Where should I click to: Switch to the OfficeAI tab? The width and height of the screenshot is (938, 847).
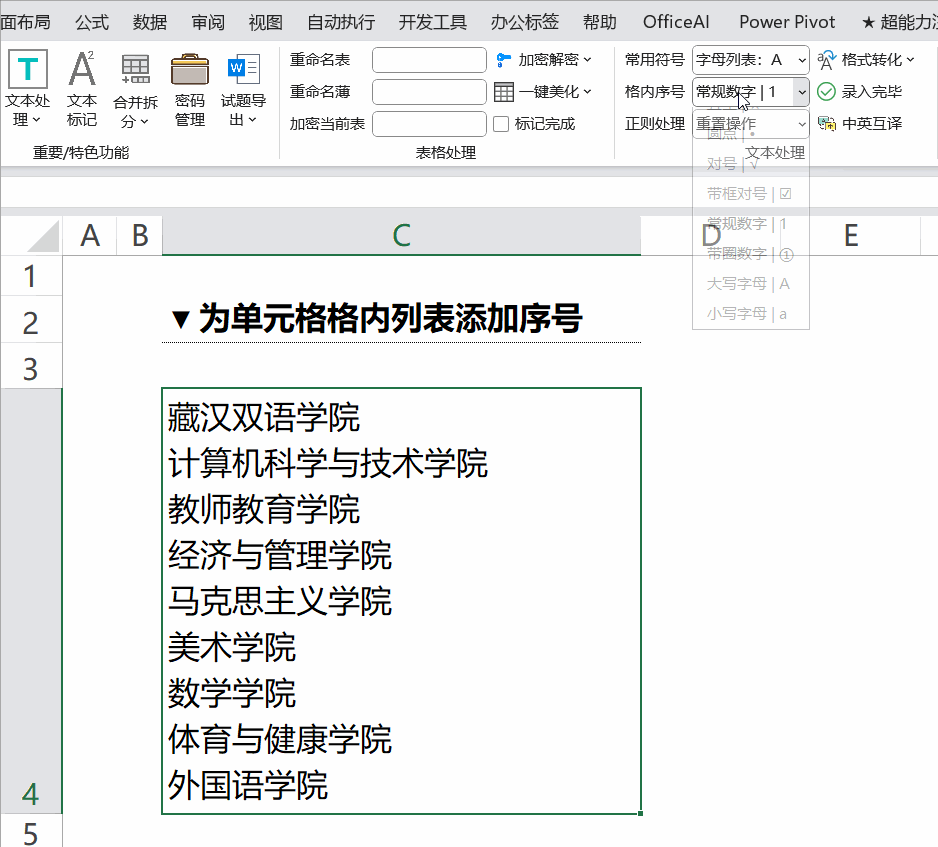click(676, 22)
